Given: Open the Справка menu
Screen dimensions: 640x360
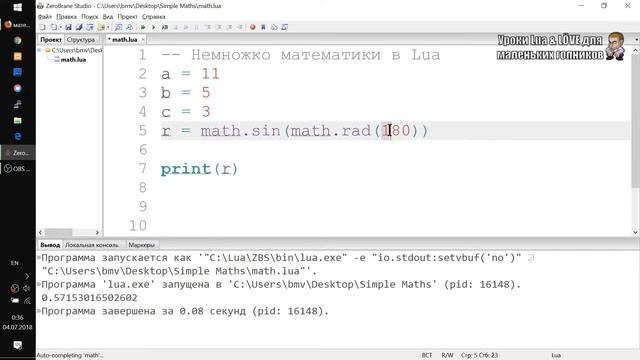Looking at the screenshot, I should pos(154,17).
